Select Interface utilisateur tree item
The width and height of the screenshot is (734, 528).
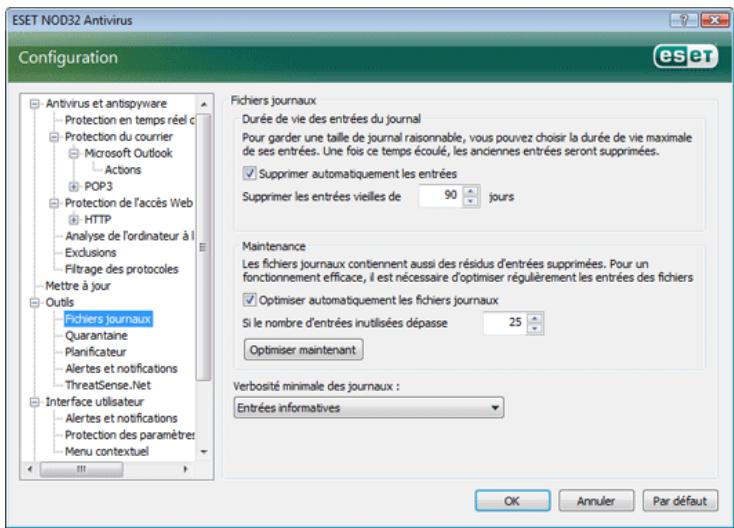coord(94,402)
